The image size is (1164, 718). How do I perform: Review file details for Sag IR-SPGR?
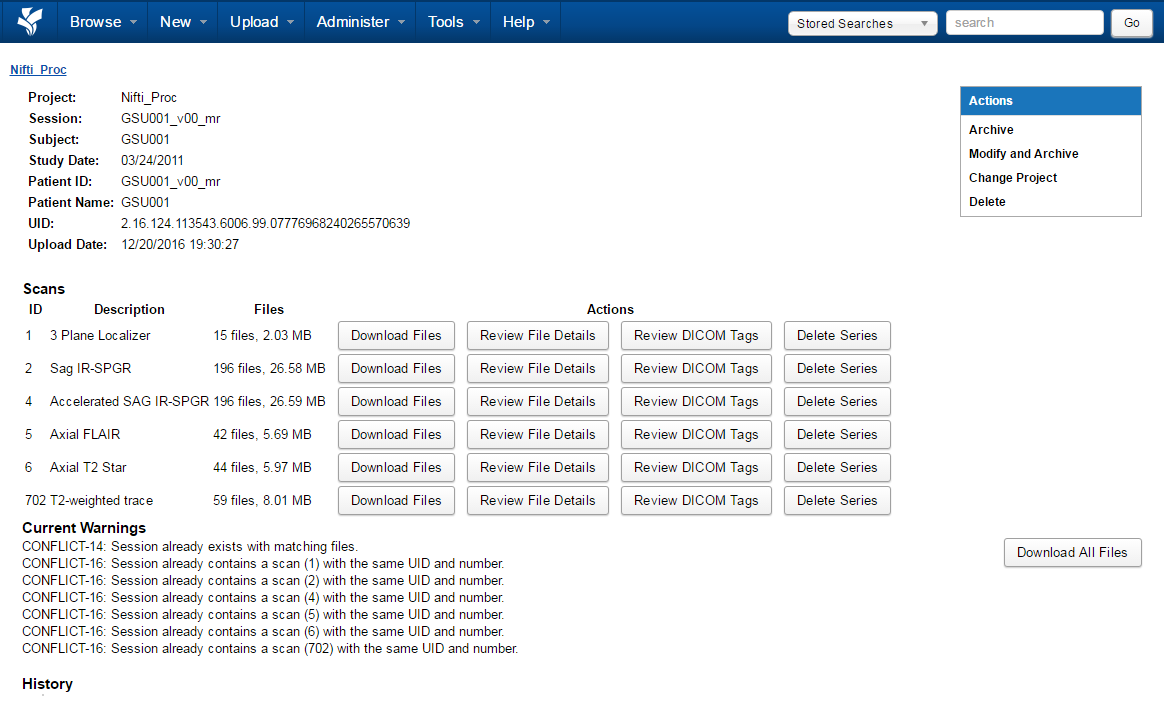(537, 369)
